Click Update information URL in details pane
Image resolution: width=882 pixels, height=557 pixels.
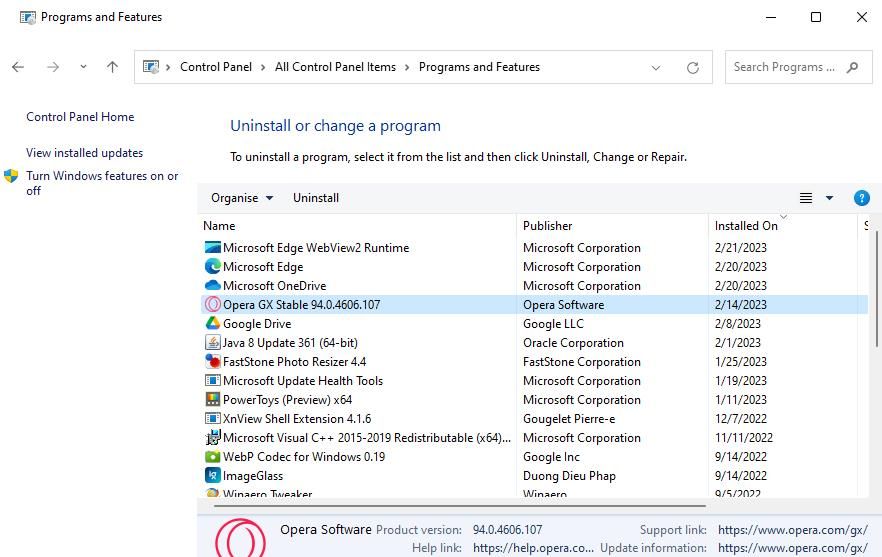[x=793, y=548]
